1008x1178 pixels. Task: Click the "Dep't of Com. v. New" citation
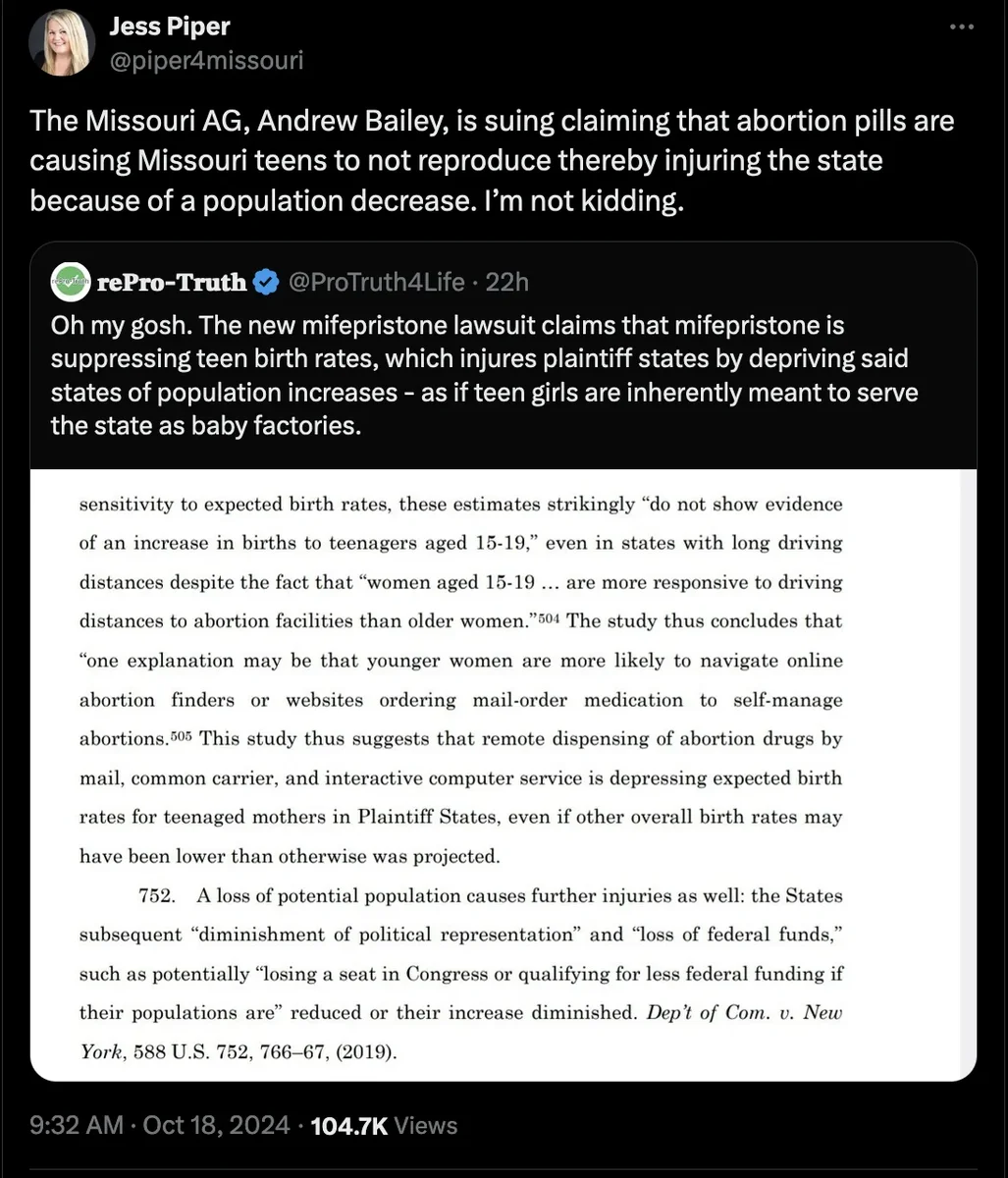coord(743,1013)
